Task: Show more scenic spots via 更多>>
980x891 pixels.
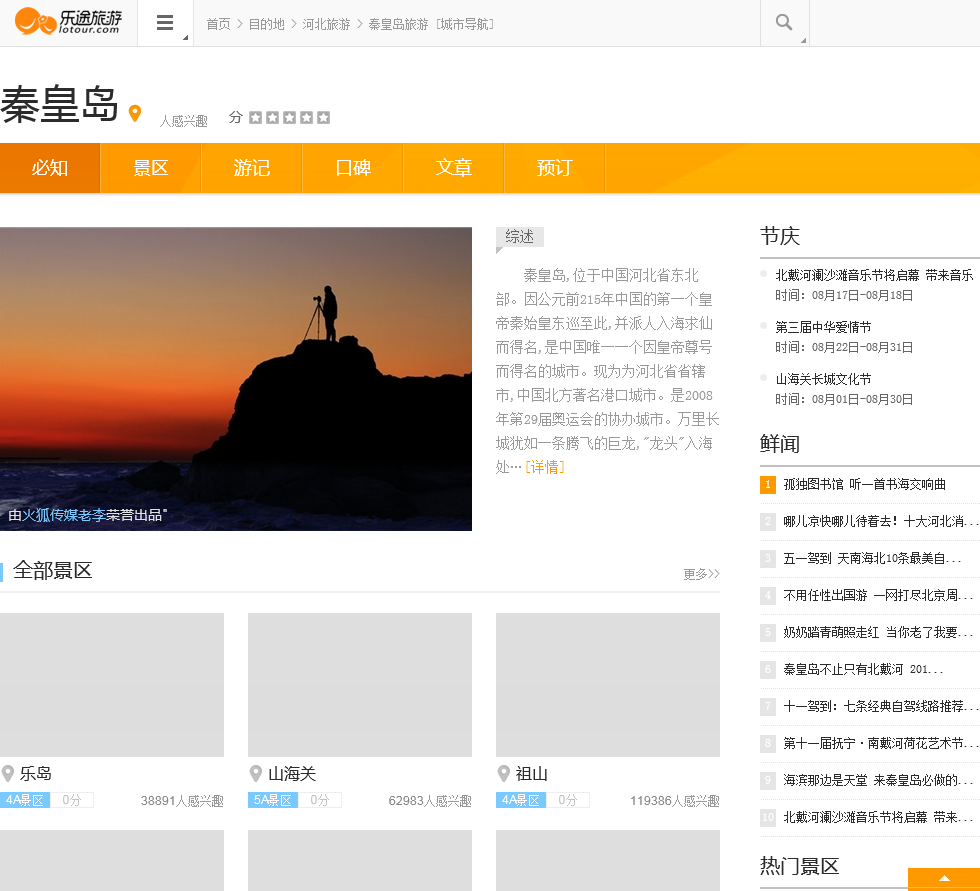Action: [701, 574]
